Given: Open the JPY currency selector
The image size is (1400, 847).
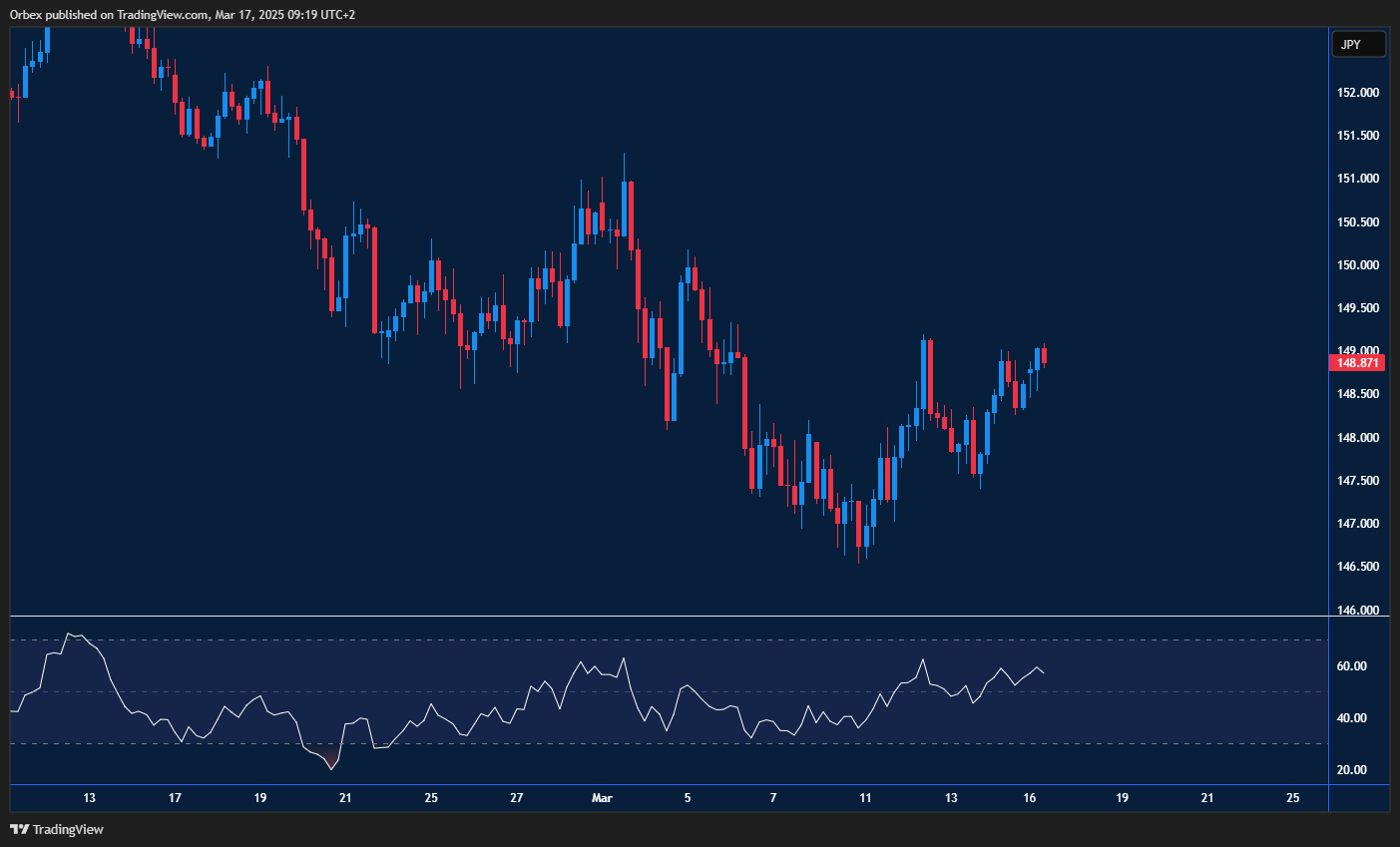Looking at the screenshot, I should (x=1358, y=44).
